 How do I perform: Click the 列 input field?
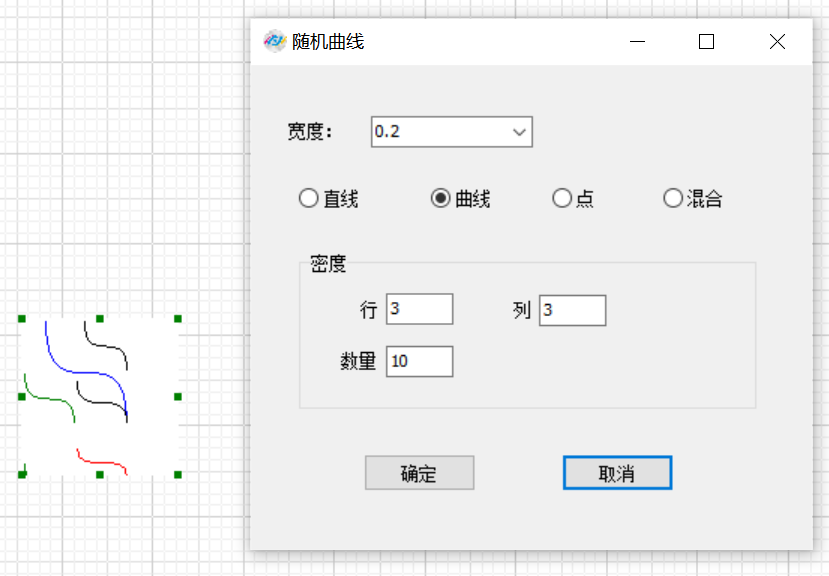[573, 310]
